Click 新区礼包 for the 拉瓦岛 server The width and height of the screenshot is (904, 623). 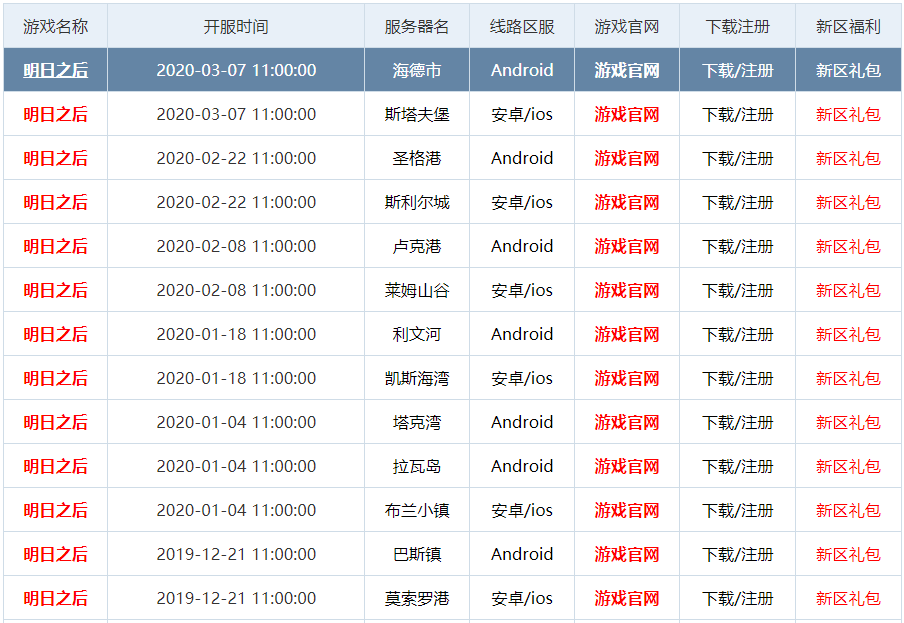pos(848,466)
